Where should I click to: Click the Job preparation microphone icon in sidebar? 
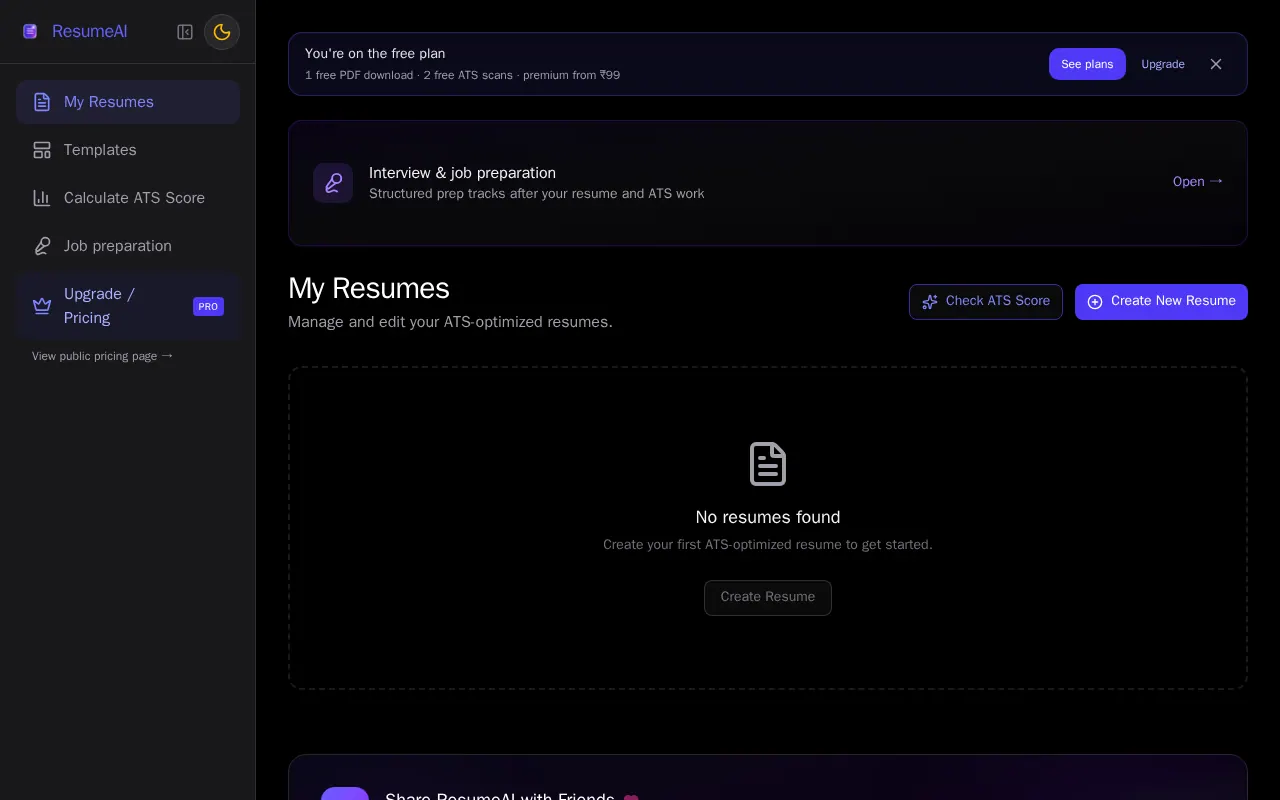point(42,246)
